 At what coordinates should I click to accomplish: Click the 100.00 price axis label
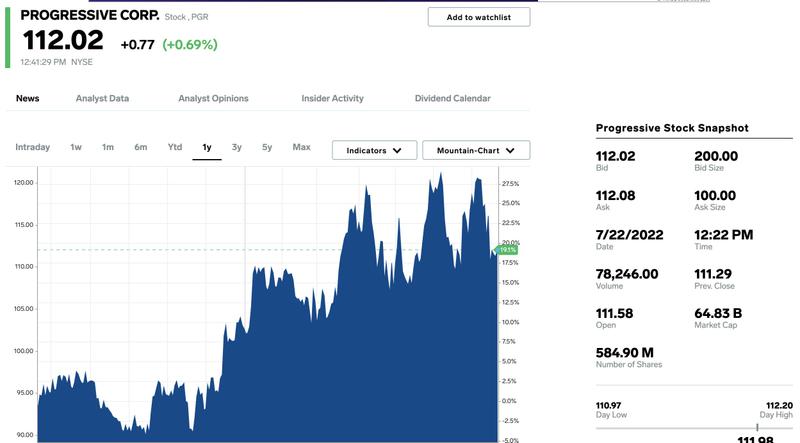click(23, 351)
